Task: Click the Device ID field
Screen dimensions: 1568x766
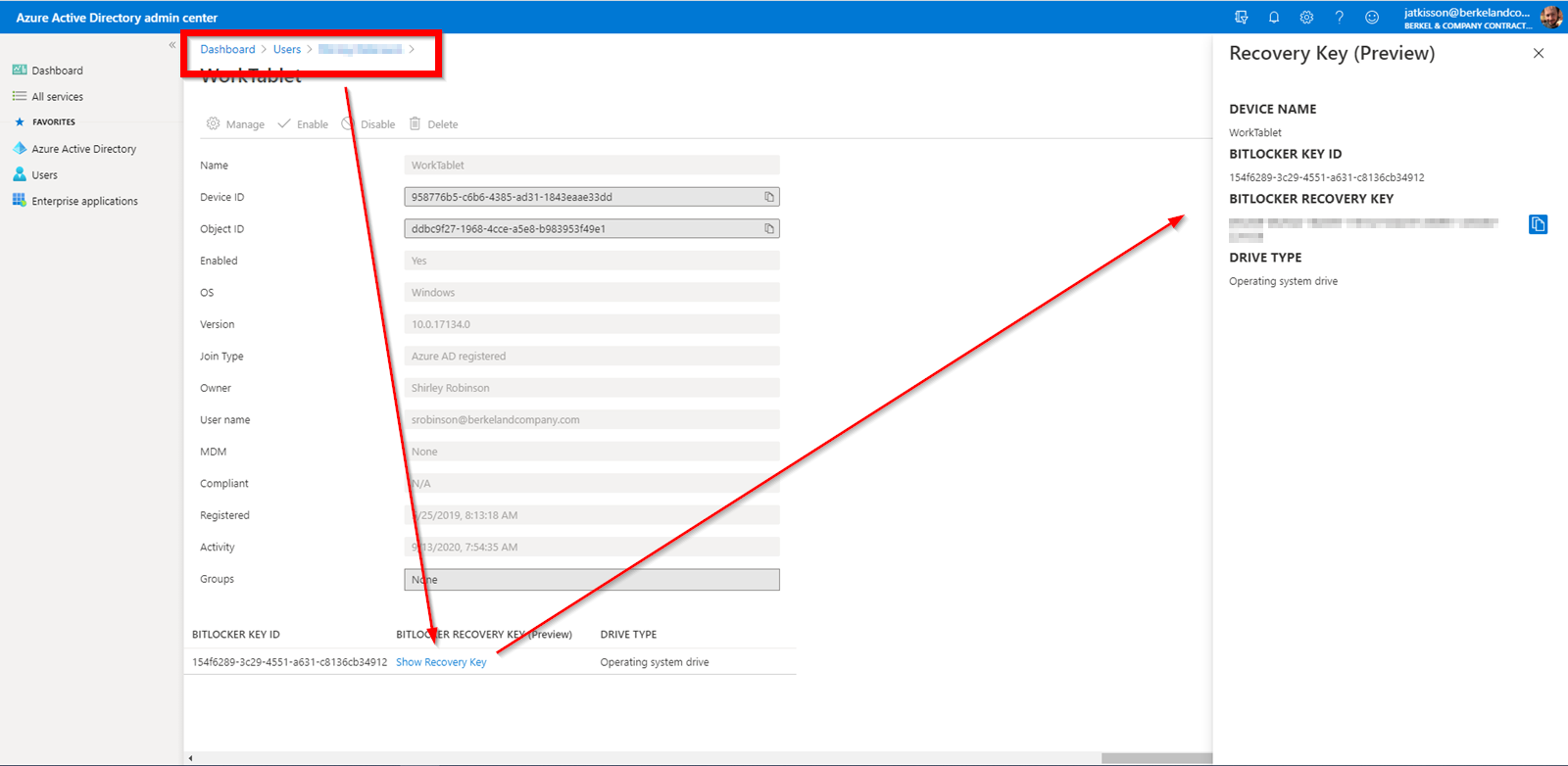Action: pyautogui.click(x=592, y=197)
